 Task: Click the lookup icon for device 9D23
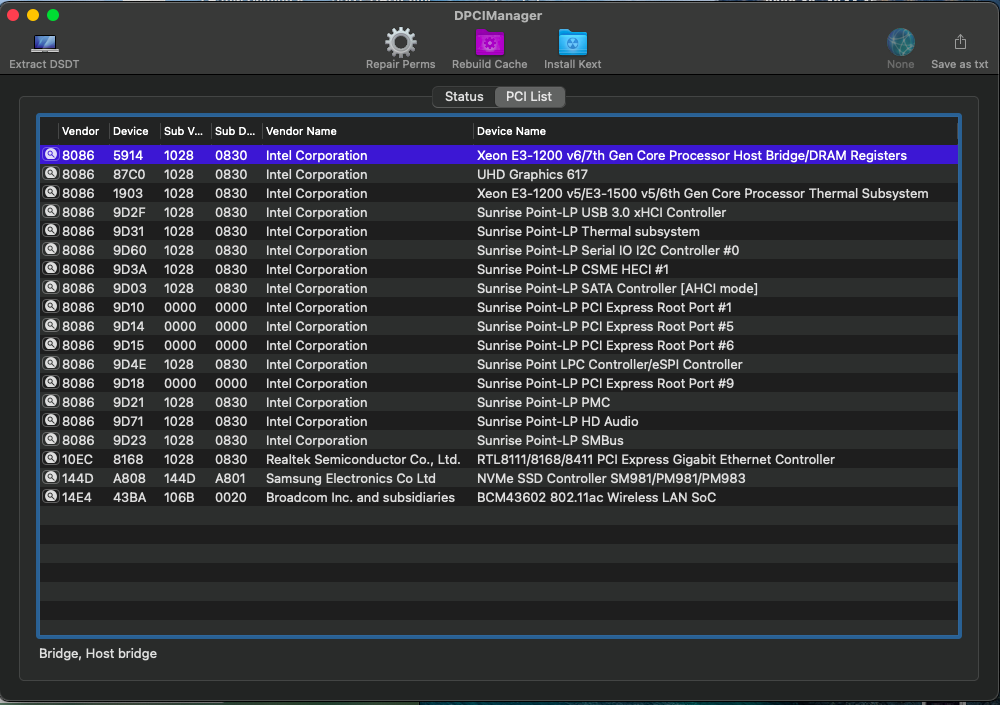(50, 440)
